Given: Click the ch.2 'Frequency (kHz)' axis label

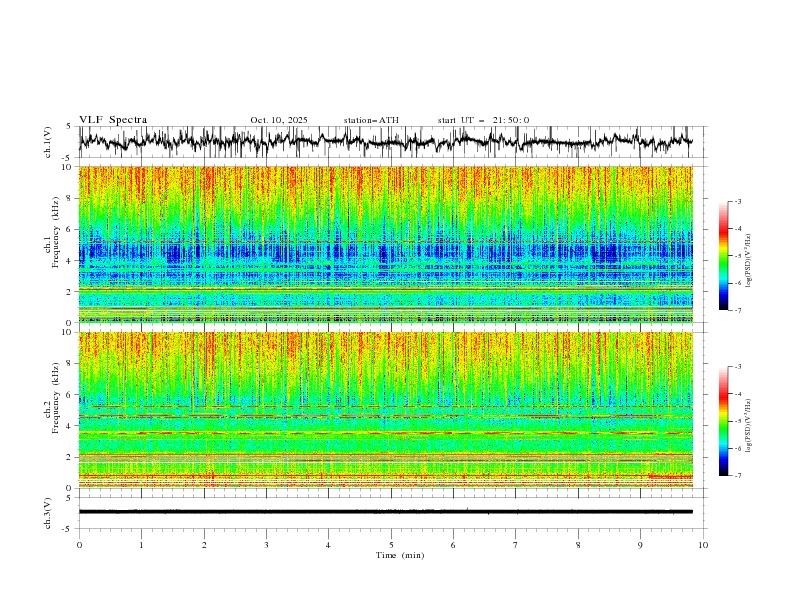Looking at the screenshot, I should 56,397.
